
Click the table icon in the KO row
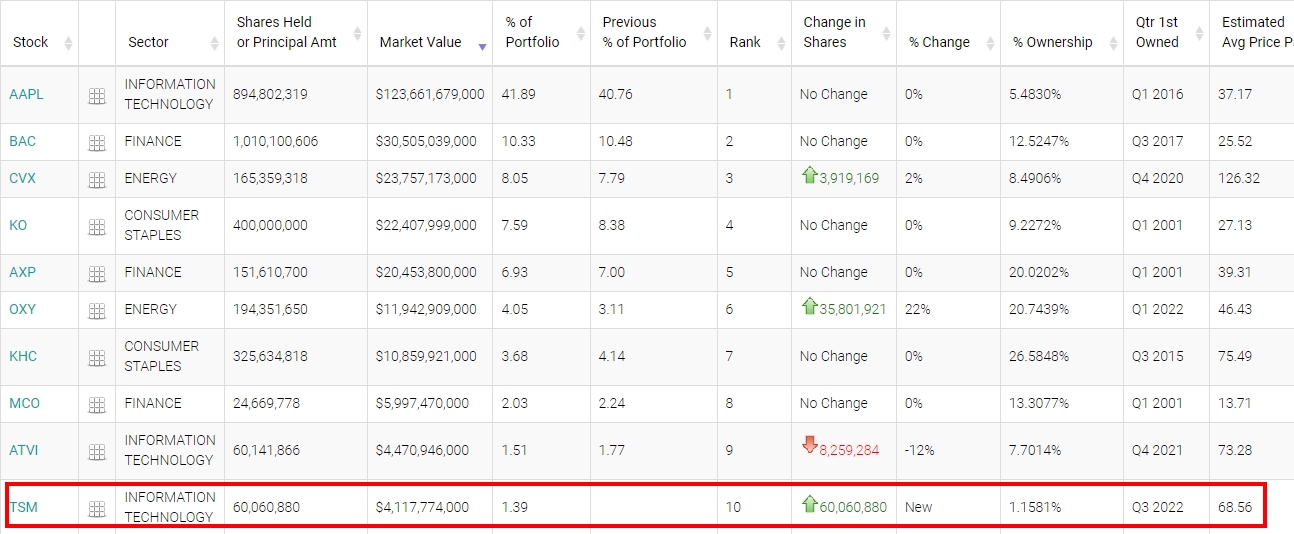click(97, 227)
